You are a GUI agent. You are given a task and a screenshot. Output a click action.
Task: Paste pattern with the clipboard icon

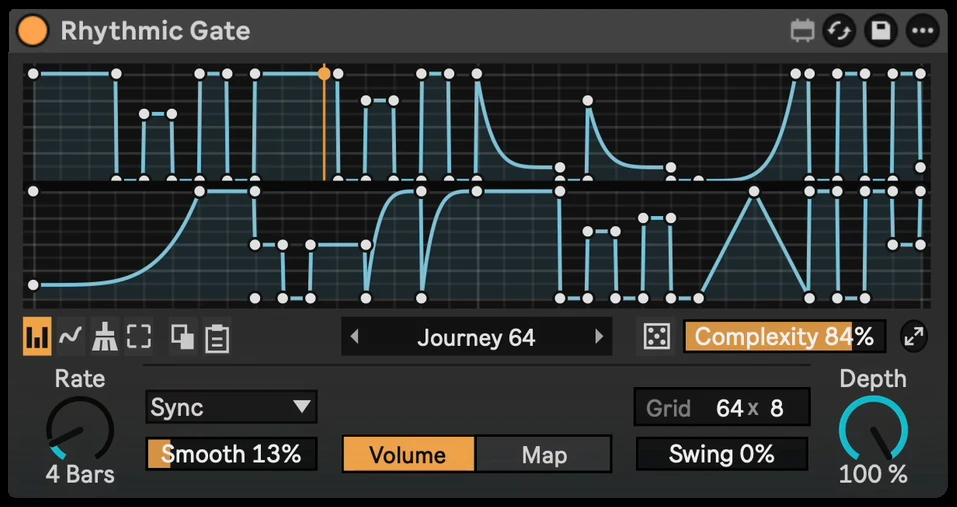pyautogui.click(x=217, y=338)
